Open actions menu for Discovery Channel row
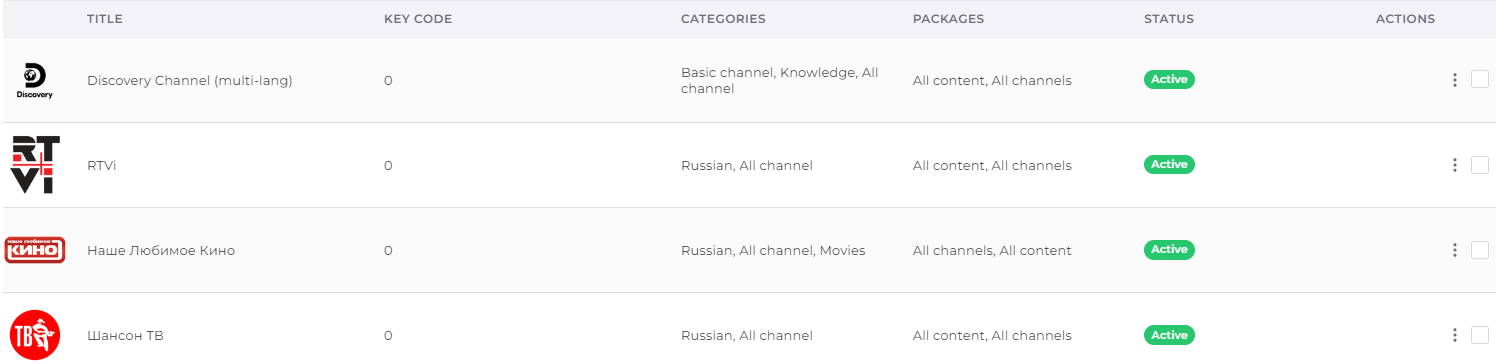This screenshot has height=364, width=1496. click(1455, 80)
